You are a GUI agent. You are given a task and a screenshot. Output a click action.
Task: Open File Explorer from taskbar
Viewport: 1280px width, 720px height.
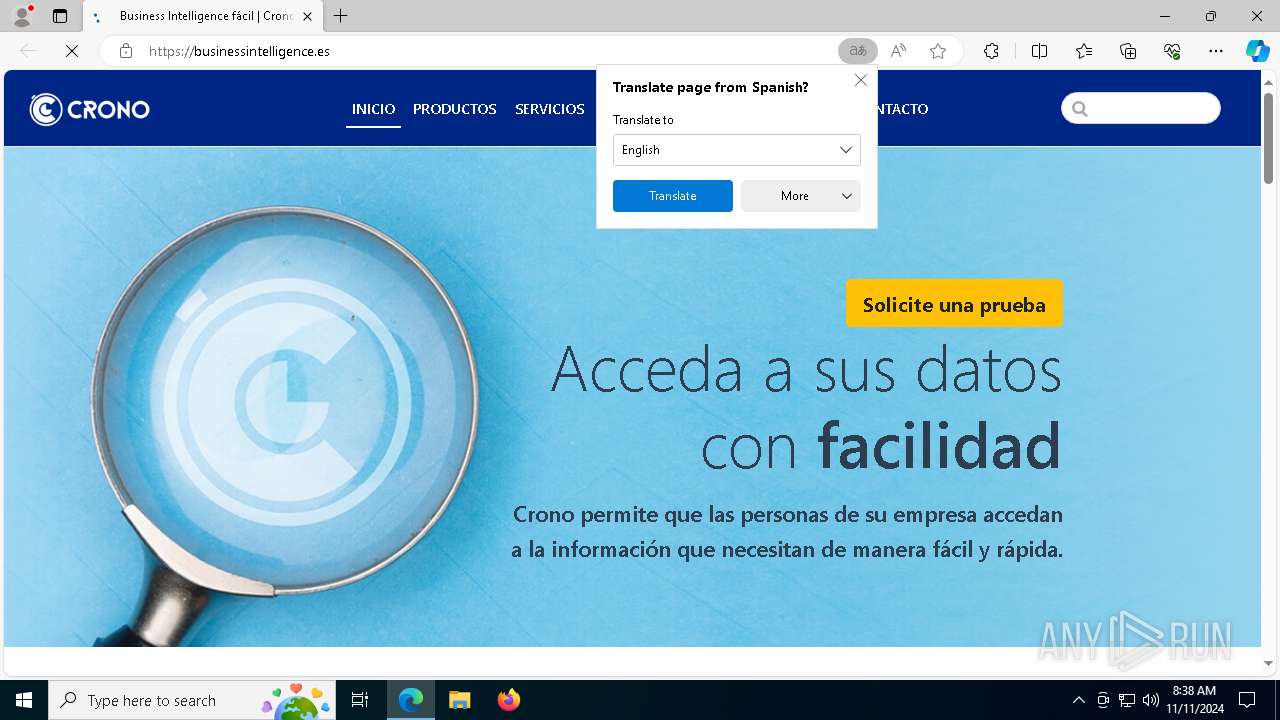pos(459,700)
